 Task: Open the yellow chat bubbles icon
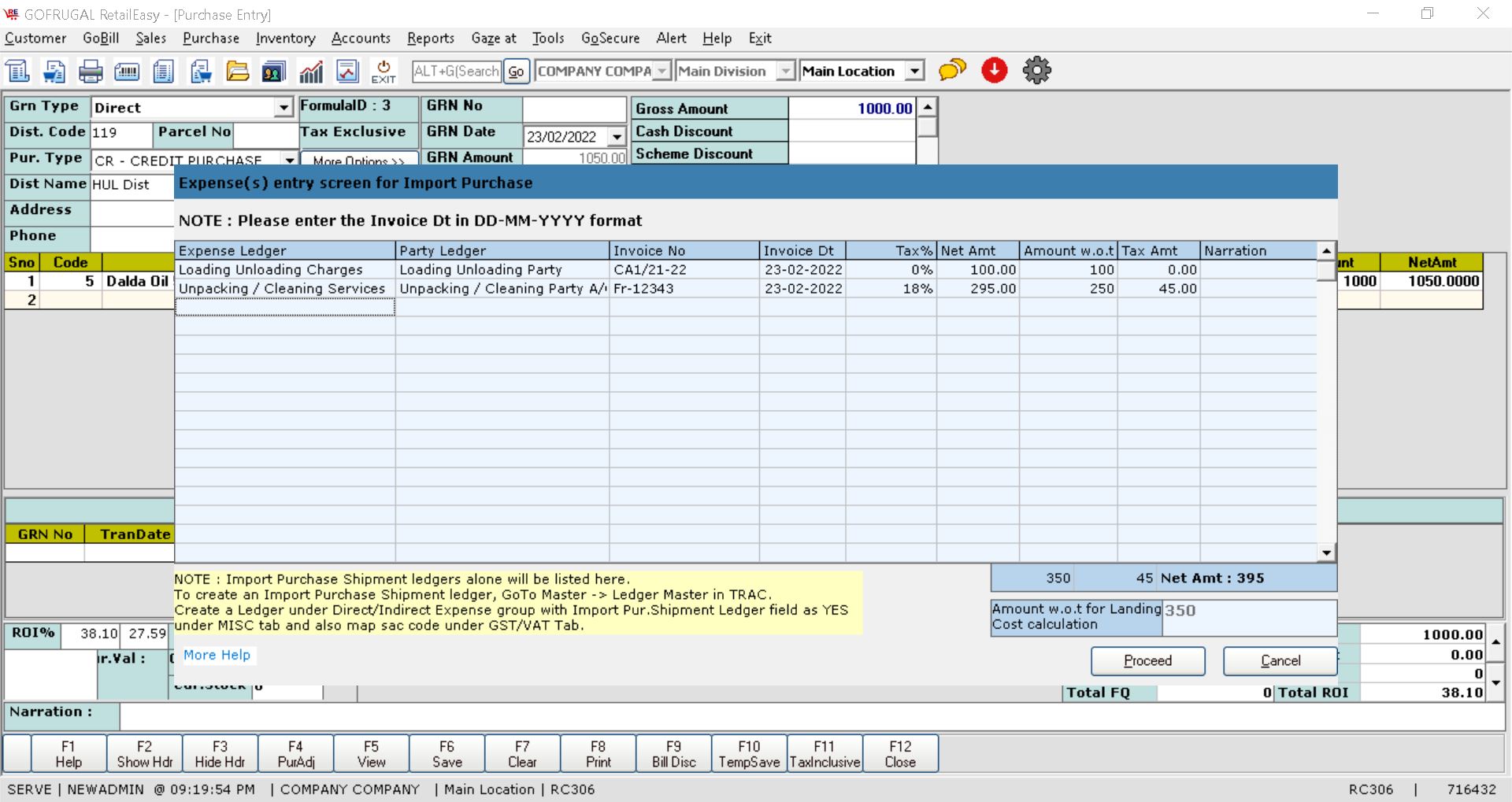pos(952,71)
